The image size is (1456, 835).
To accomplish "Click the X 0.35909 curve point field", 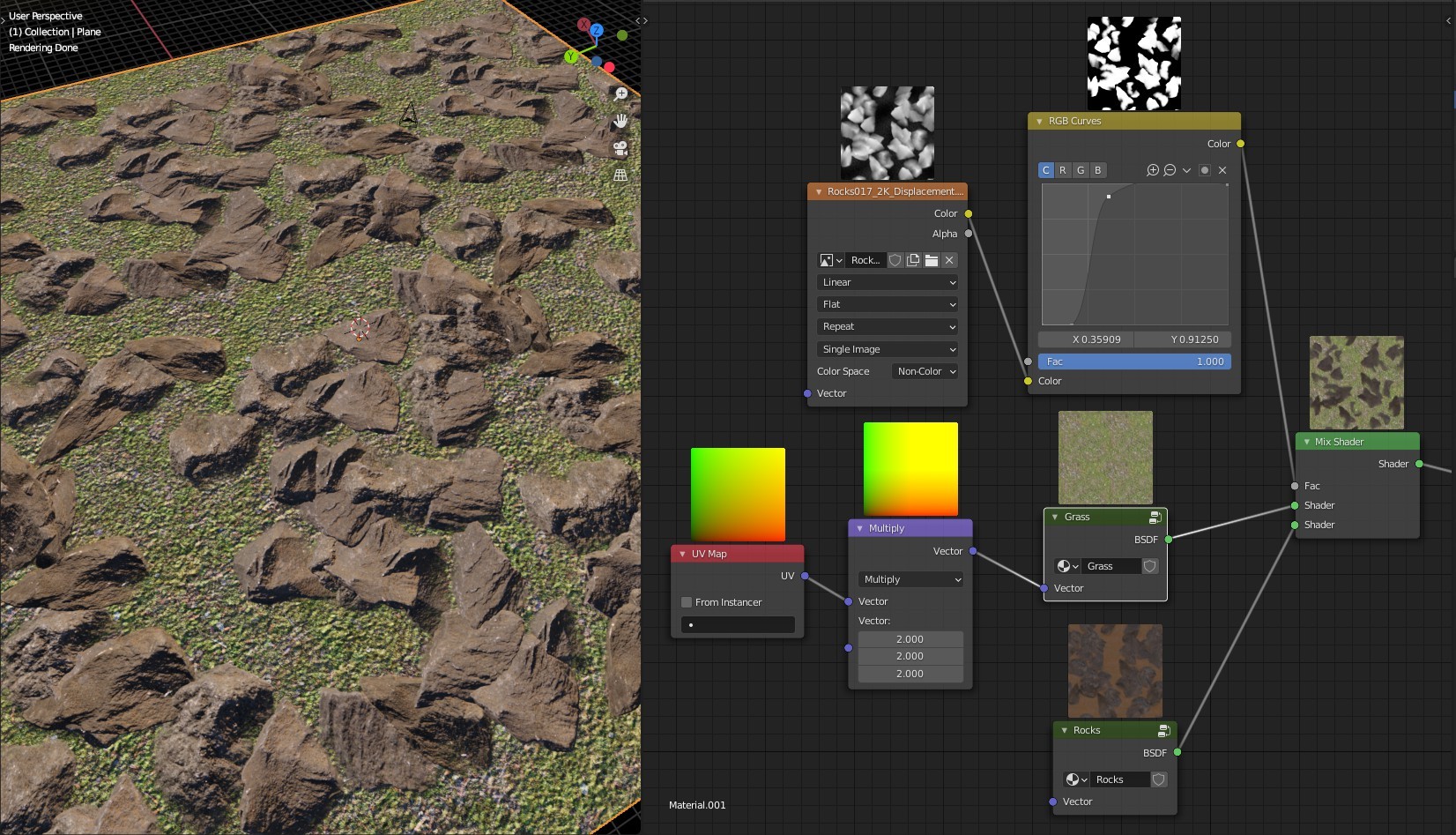I will (x=1087, y=339).
